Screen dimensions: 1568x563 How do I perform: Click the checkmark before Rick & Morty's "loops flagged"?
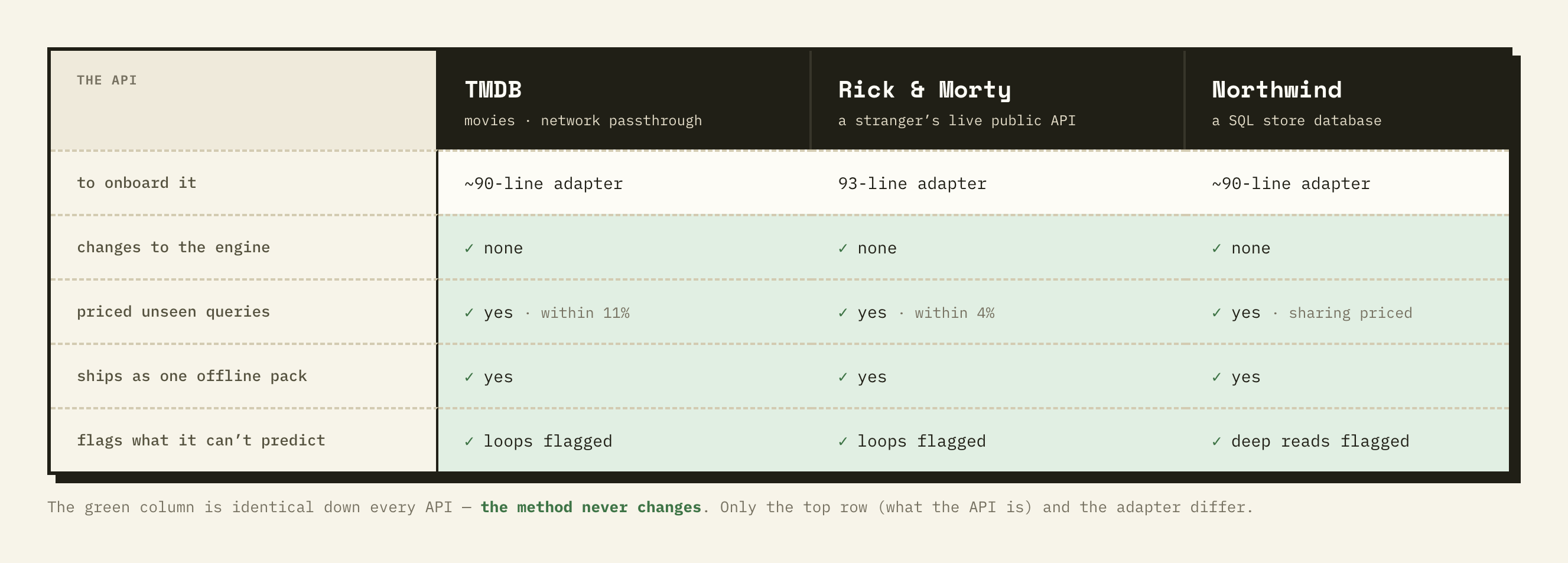[x=843, y=441]
